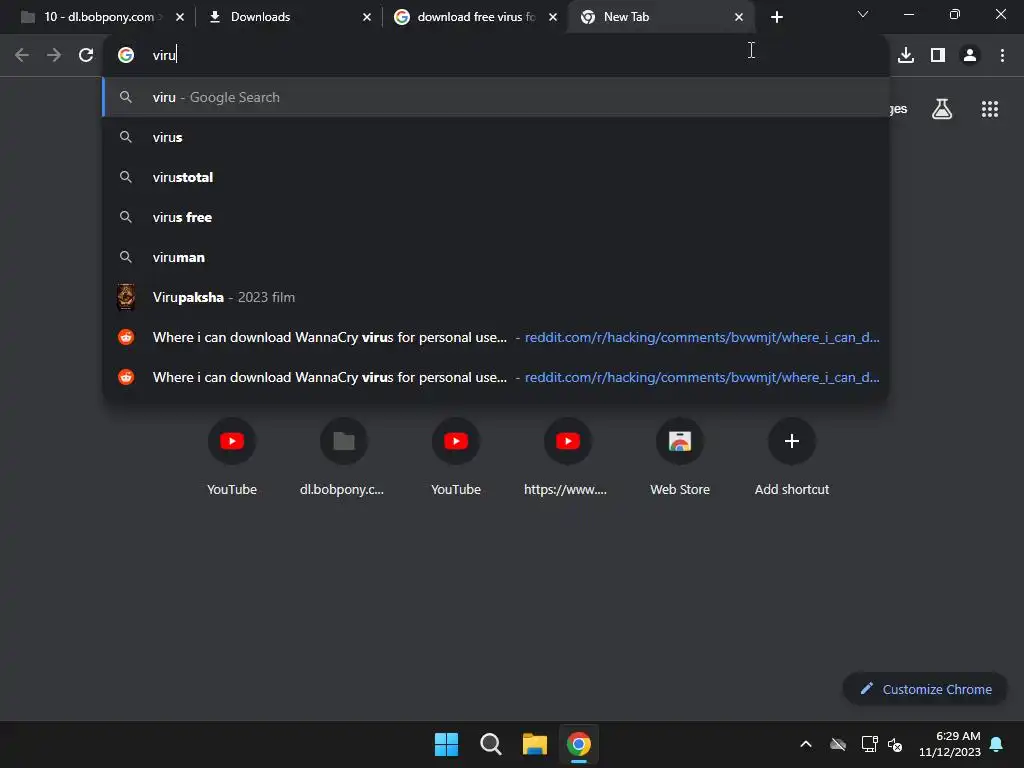Open the Chrome downloads icon in the toolbar
The height and width of the screenshot is (768, 1024).
906,56
